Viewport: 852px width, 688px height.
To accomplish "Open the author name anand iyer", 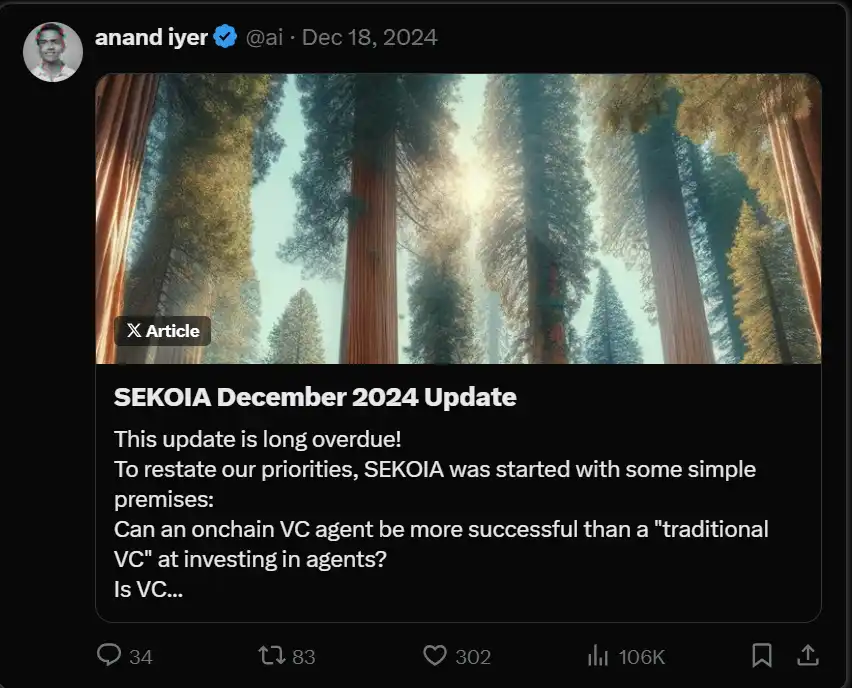I will [x=151, y=38].
